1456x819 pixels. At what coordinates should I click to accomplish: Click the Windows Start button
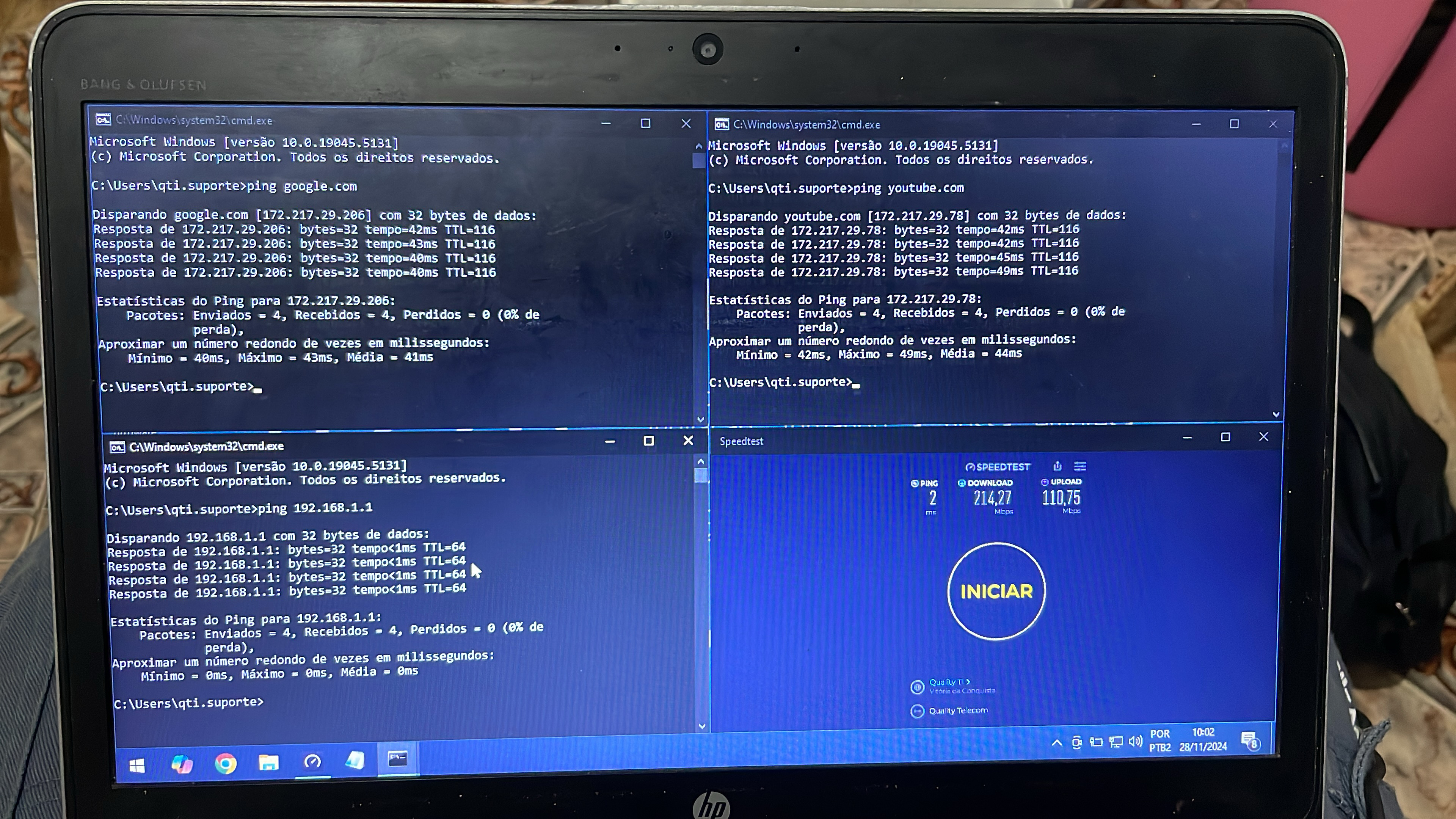click(137, 766)
